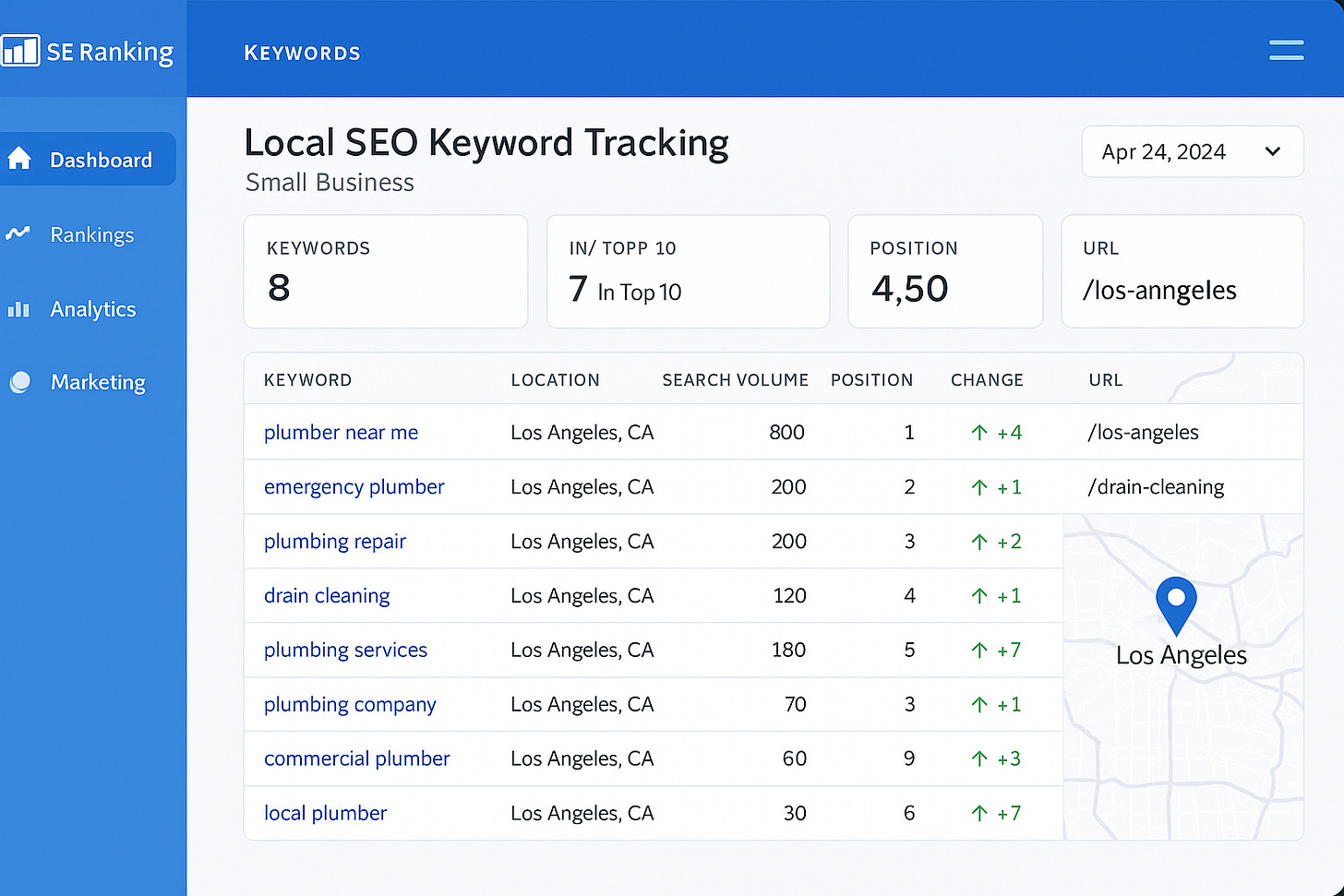Open the plumber near me keyword link

point(341,432)
